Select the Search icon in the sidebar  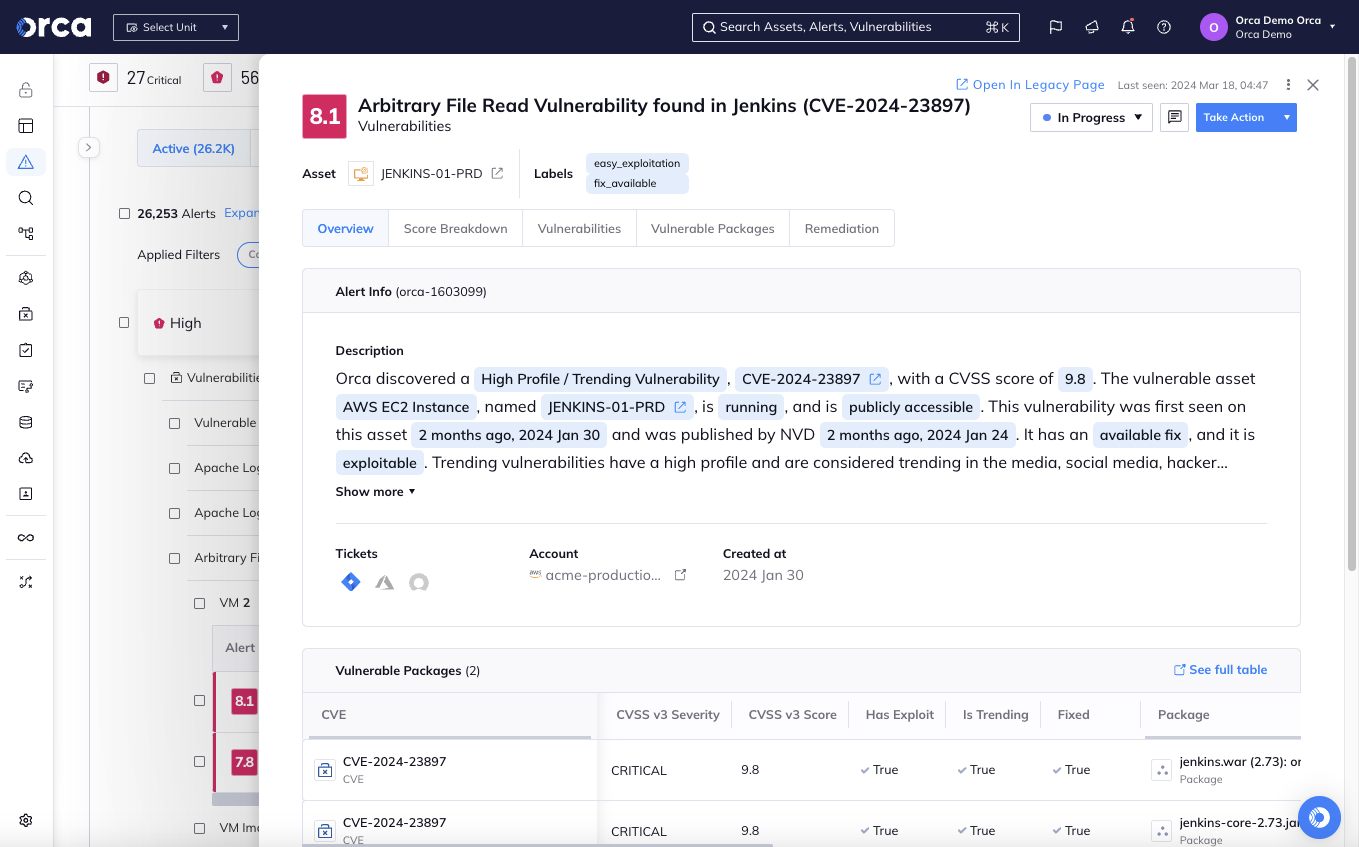[x=26, y=197]
